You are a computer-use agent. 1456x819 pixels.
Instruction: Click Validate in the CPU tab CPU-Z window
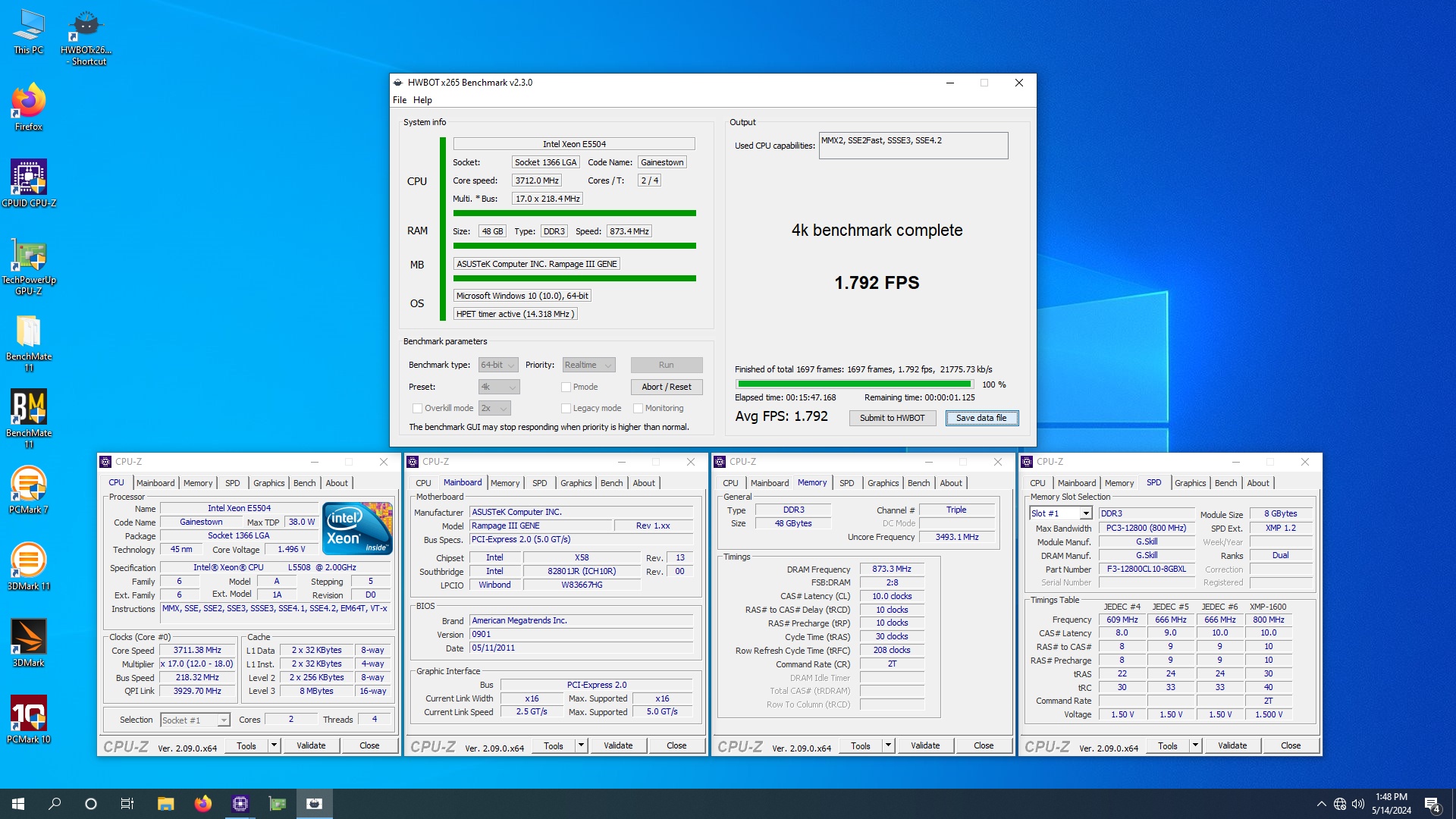311,745
